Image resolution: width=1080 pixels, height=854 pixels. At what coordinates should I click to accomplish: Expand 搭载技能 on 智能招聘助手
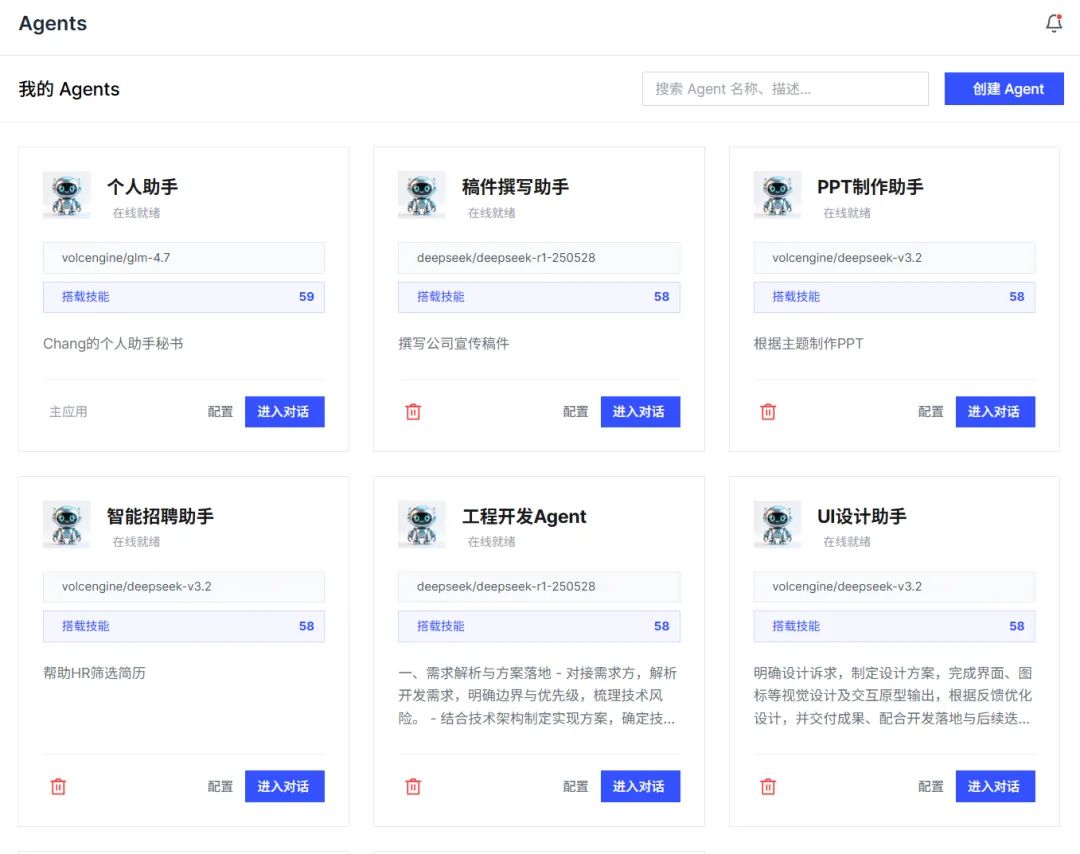pos(183,626)
